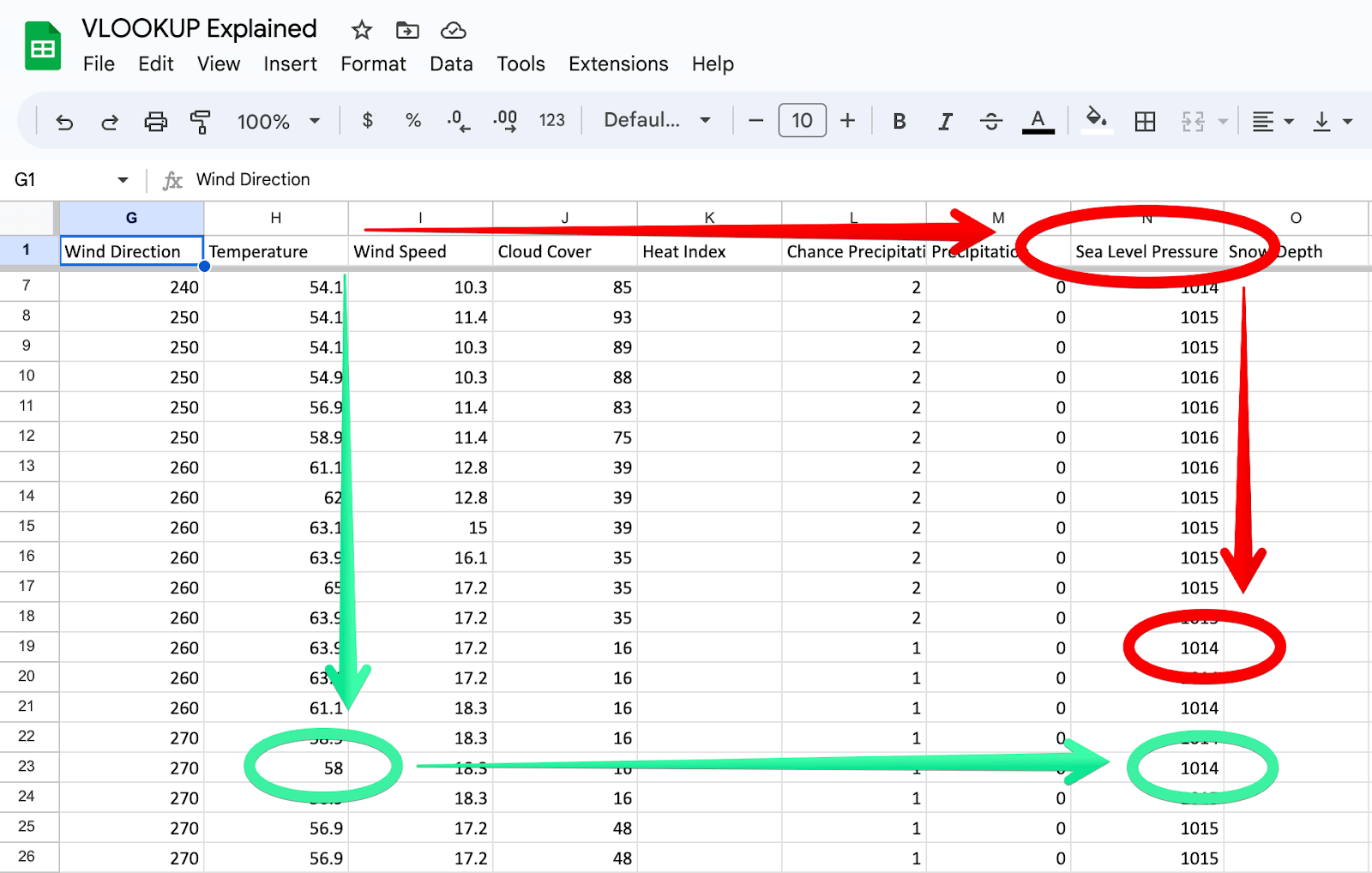The image size is (1372, 873).
Task: Click Temperature cell 58 in row 23
Action: [x=276, y=768]
